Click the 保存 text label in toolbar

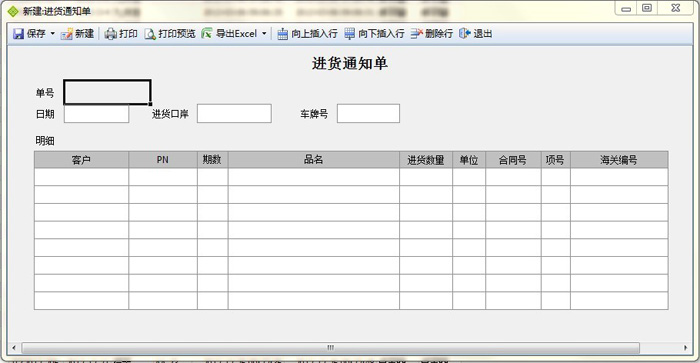click(36, 33)
